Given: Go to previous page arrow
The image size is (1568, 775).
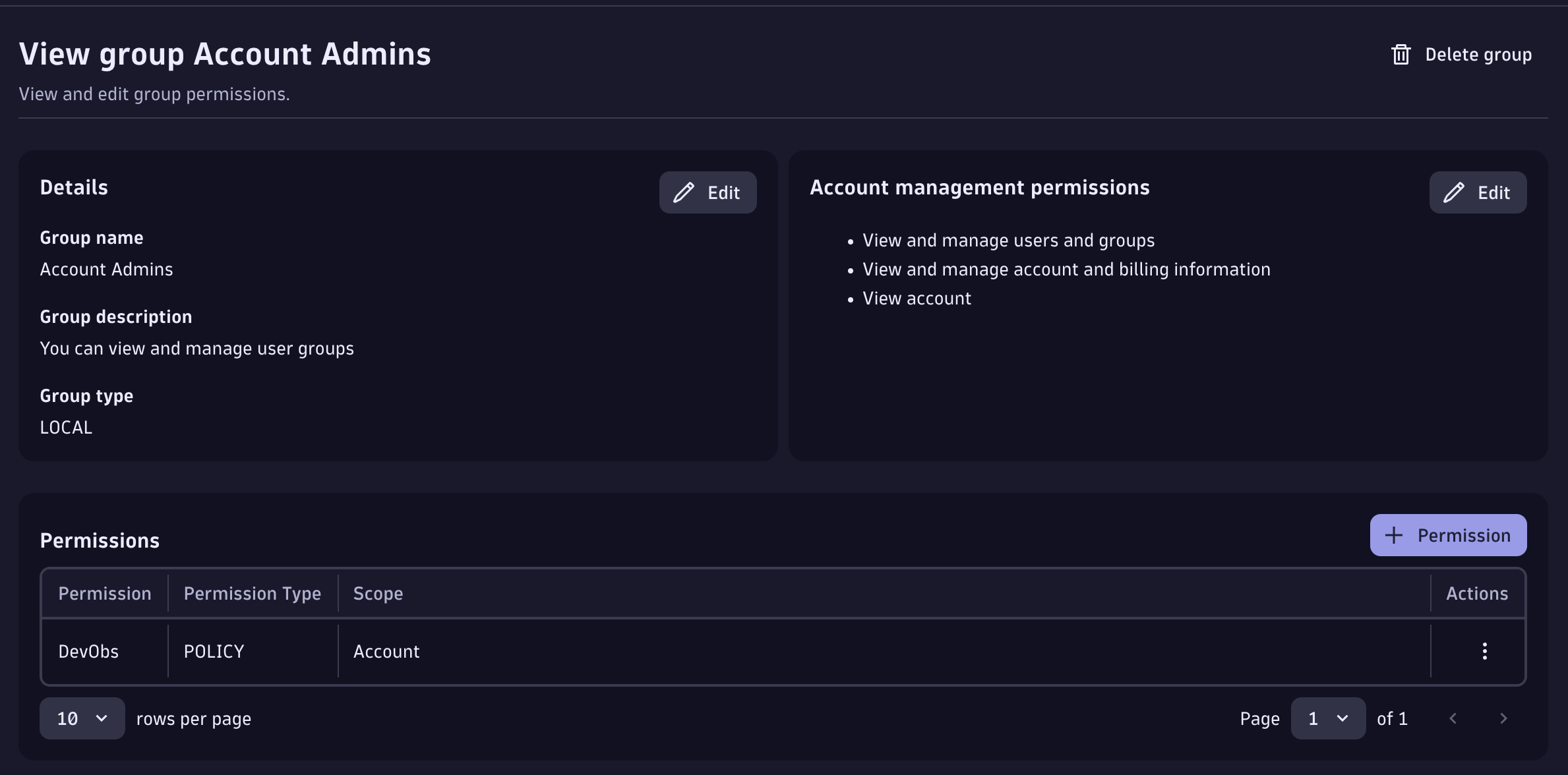Looking at the screenshot, I should pos(1453,718).
